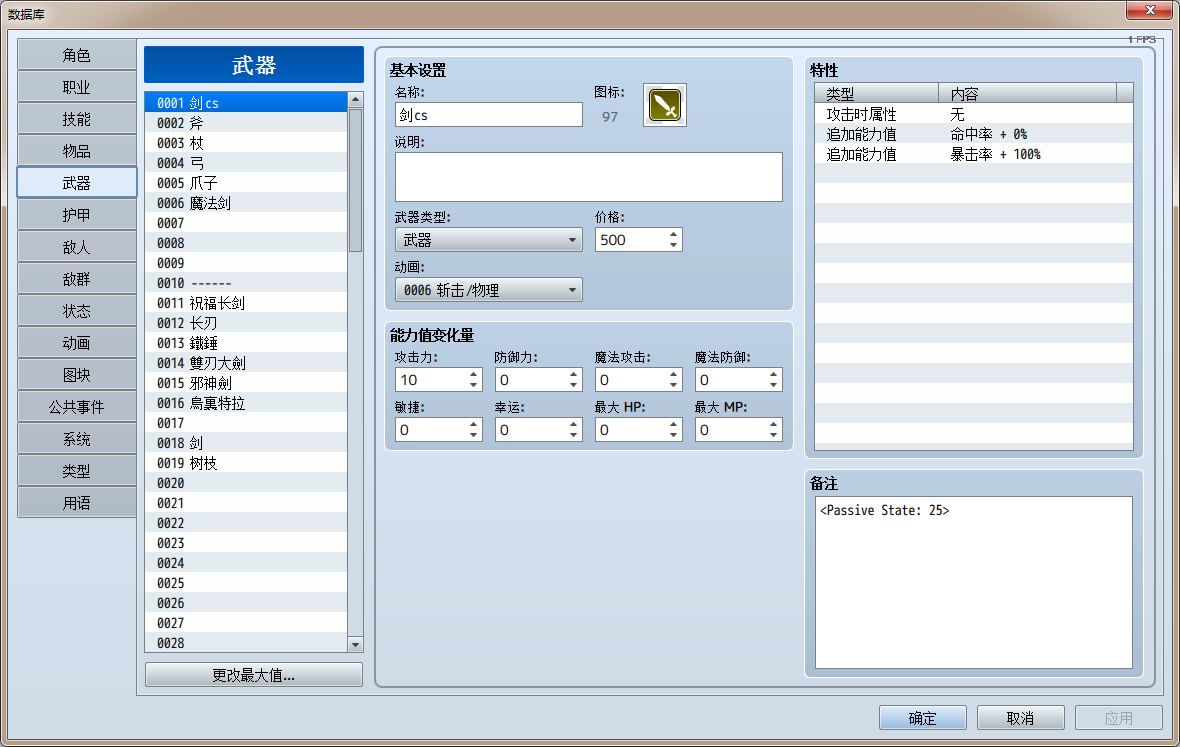This screenshot has width=1180, height=747.
Task: Open the 系统 tab
Action: coord(77,439)
